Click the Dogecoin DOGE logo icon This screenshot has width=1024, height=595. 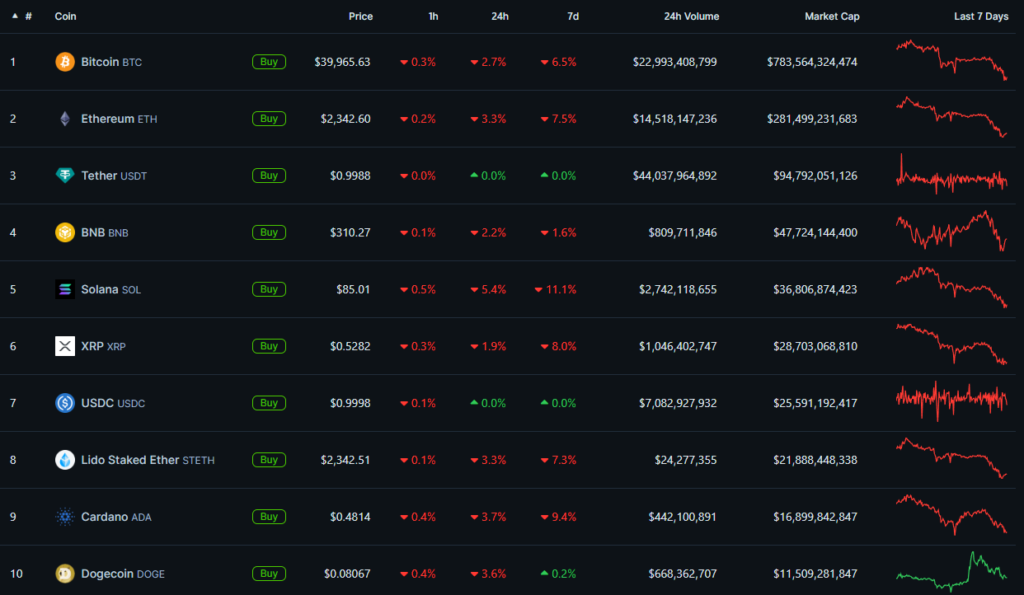click(63, 574)
